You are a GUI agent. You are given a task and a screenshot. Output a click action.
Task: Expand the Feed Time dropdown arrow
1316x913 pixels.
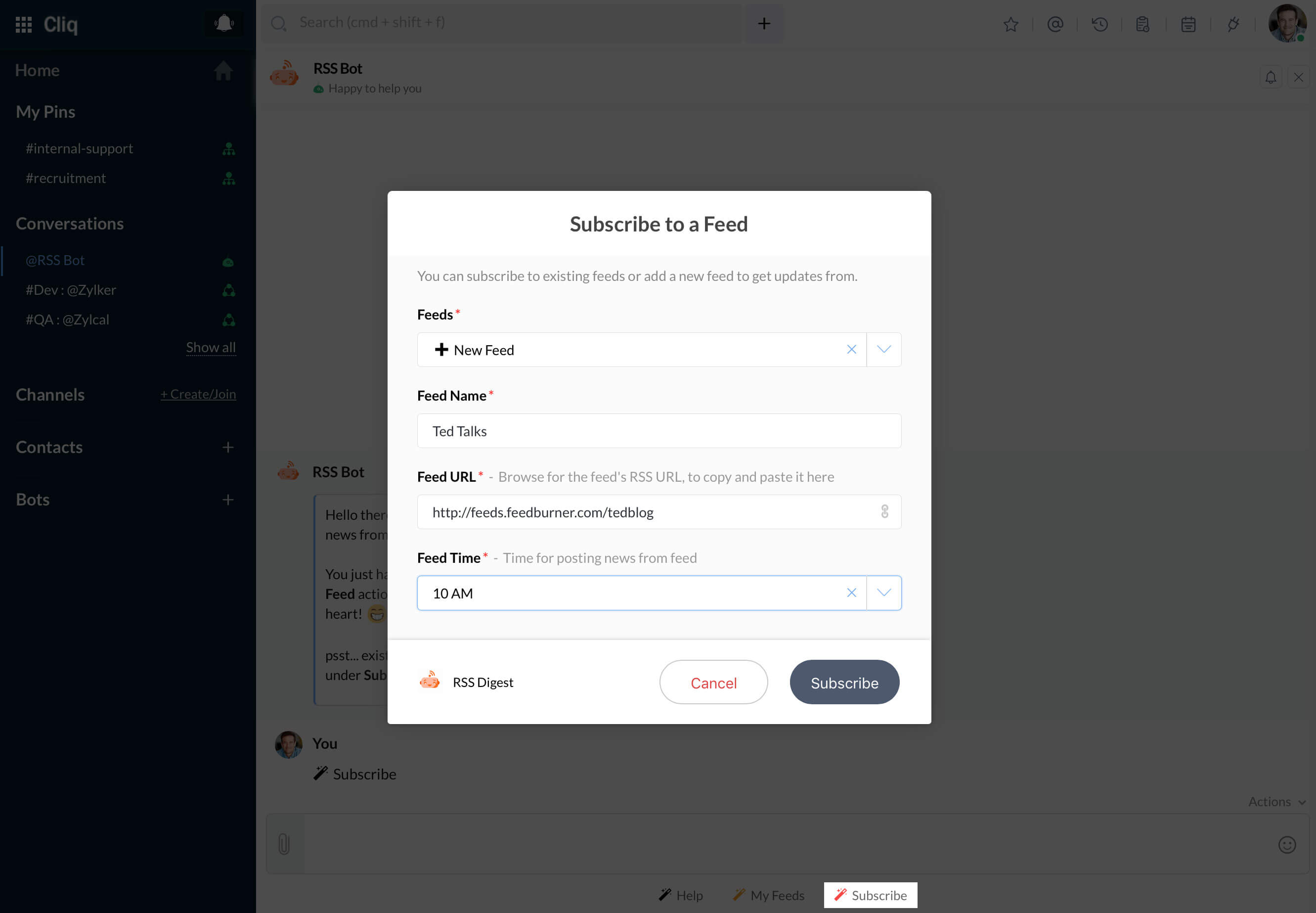coord(883,593)
